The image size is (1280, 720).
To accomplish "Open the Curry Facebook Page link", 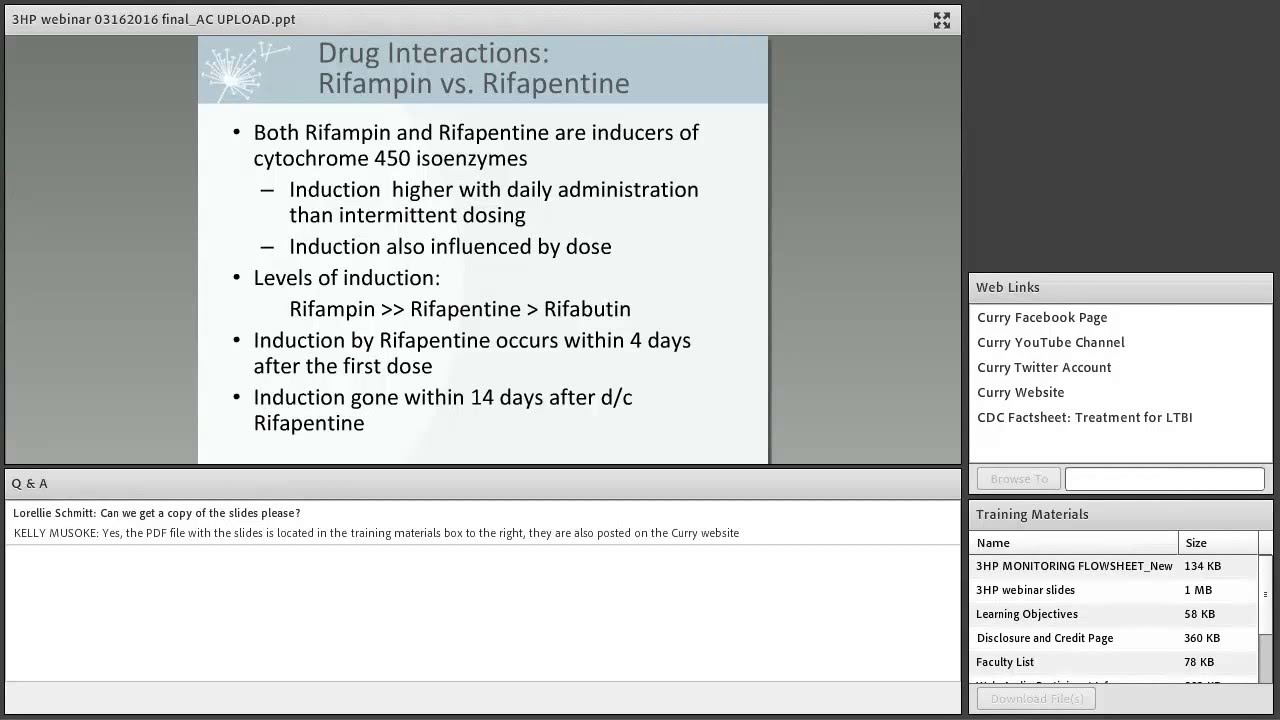I will point(1042,317).
